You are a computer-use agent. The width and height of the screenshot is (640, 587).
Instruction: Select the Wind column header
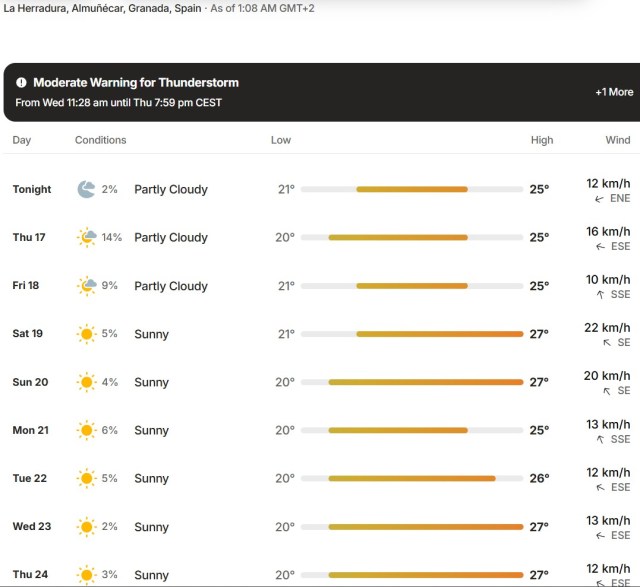click(618, 140)
